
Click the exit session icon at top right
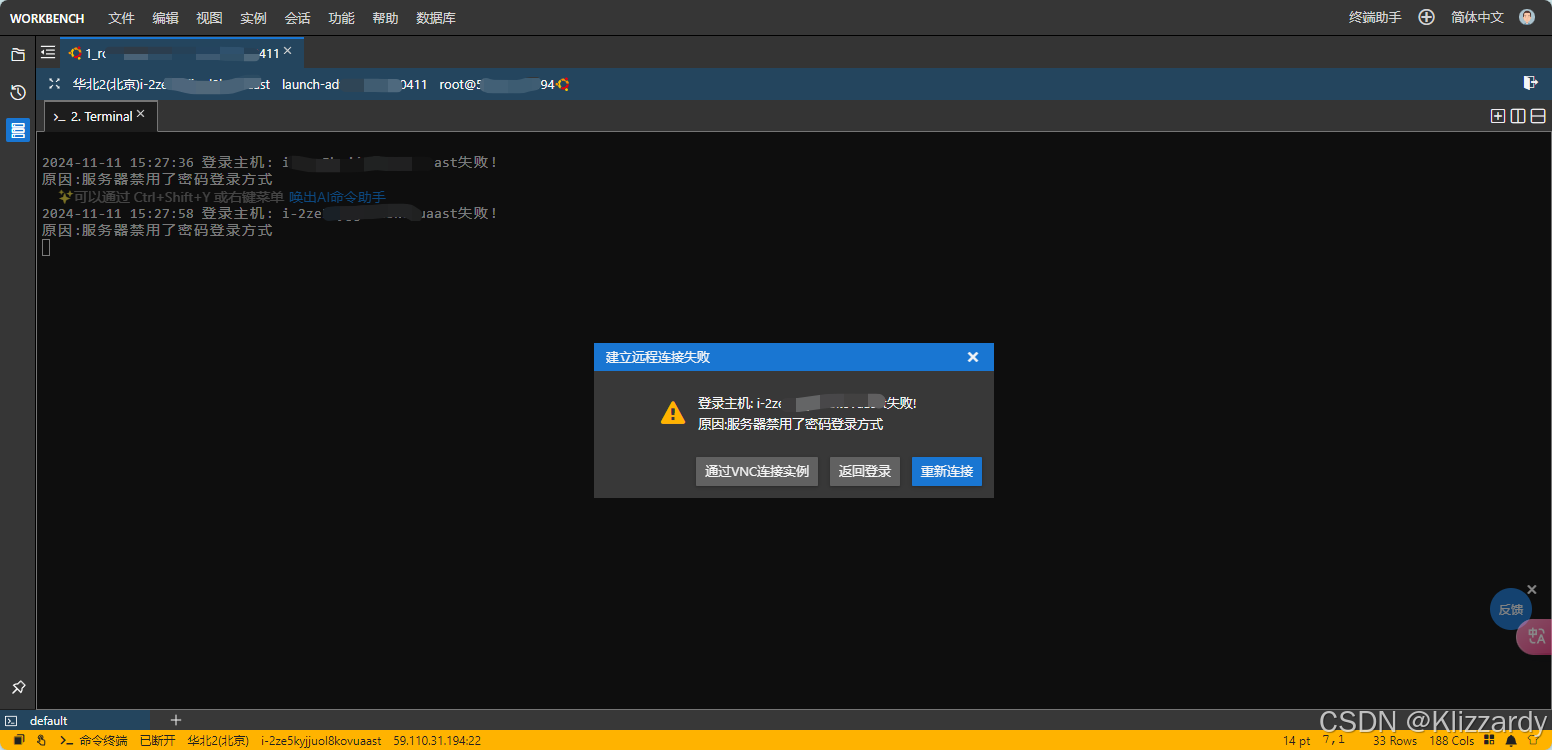click(1530, 83)
